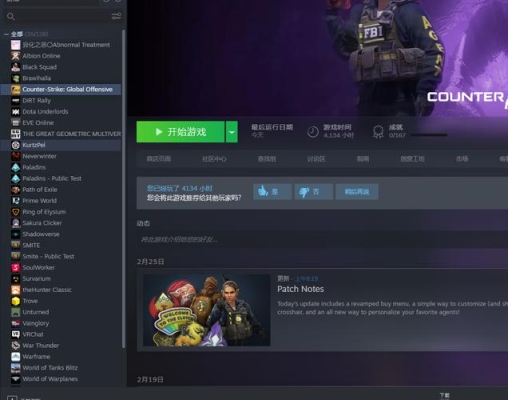Open the fourth tab in the game nav bar

coord(316,159)
